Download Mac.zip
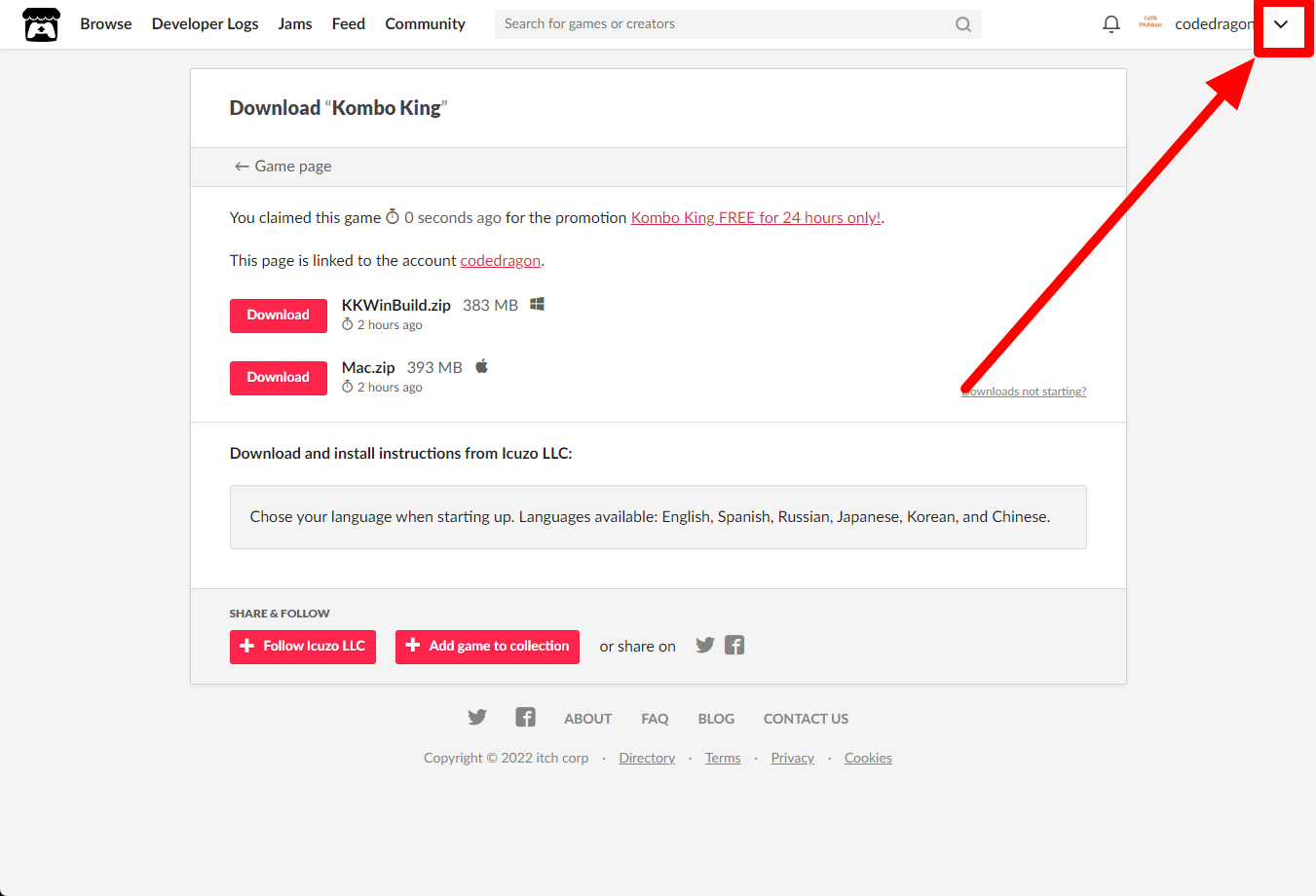1316x896 pixels. point(279,378)
